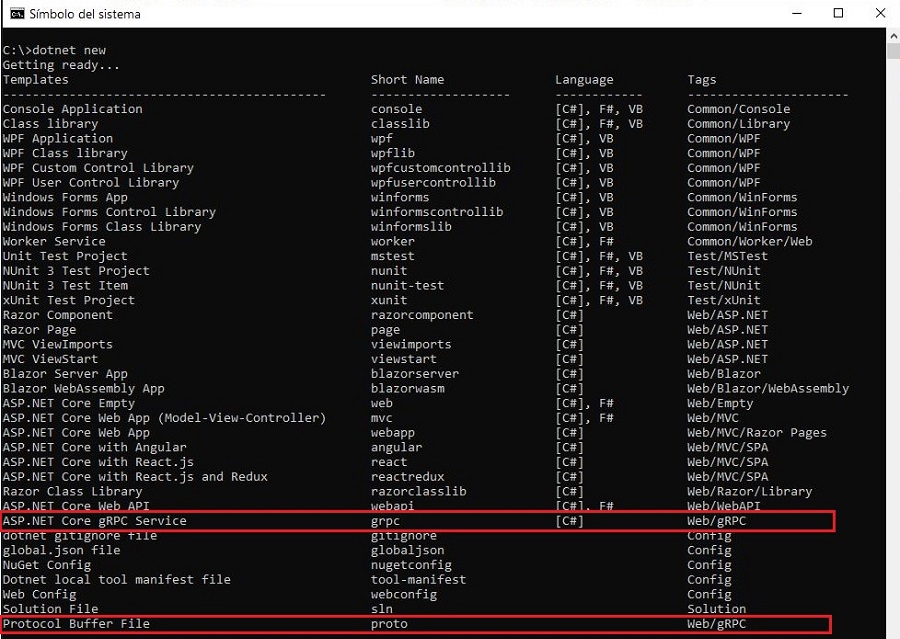This screenshot has width=900, height=639.
Task: Click 'Protocol Buffer File' template name
Action: (76, 623)
